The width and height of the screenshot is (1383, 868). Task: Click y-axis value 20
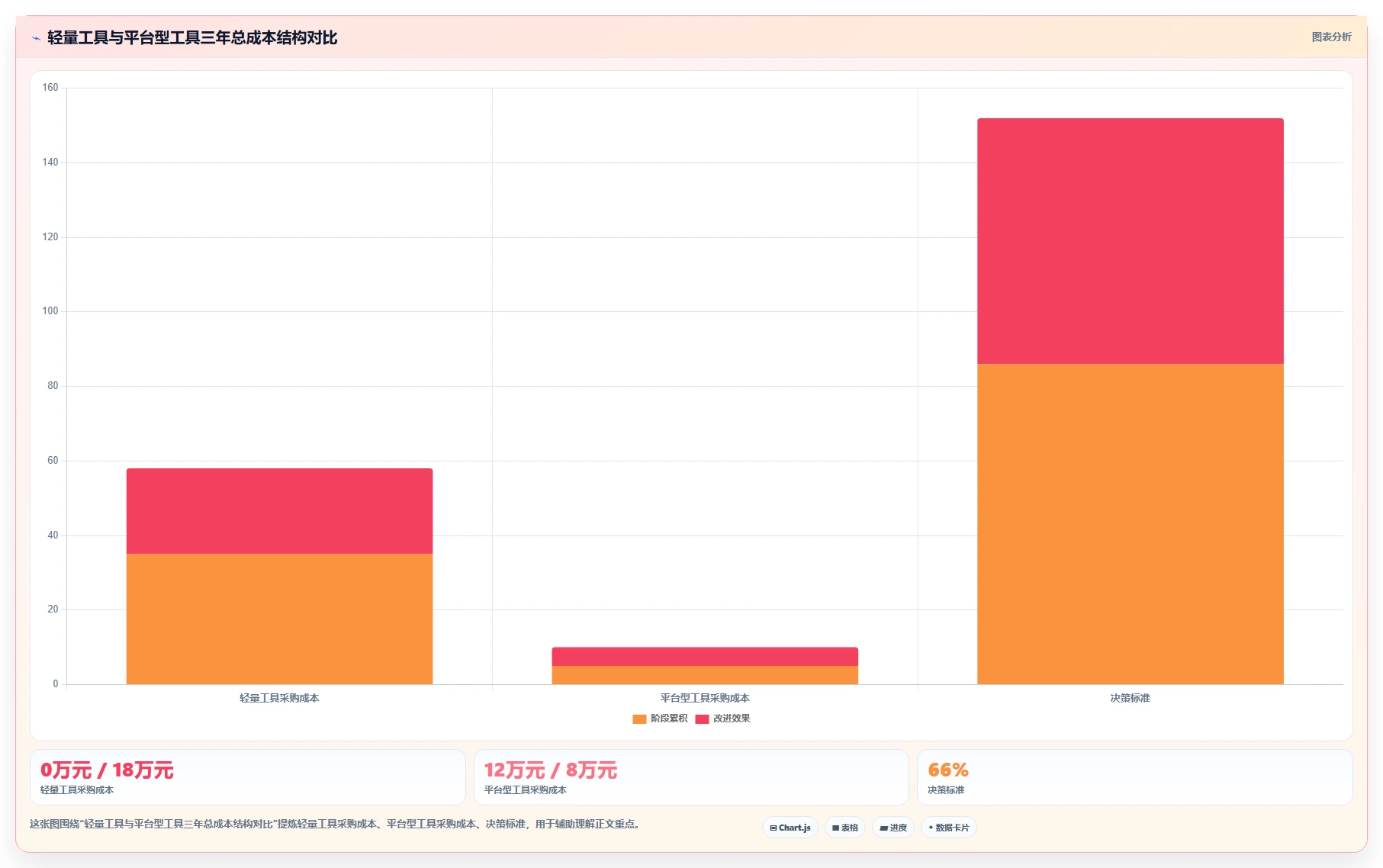pyautogui.click(x=53, y=609)
